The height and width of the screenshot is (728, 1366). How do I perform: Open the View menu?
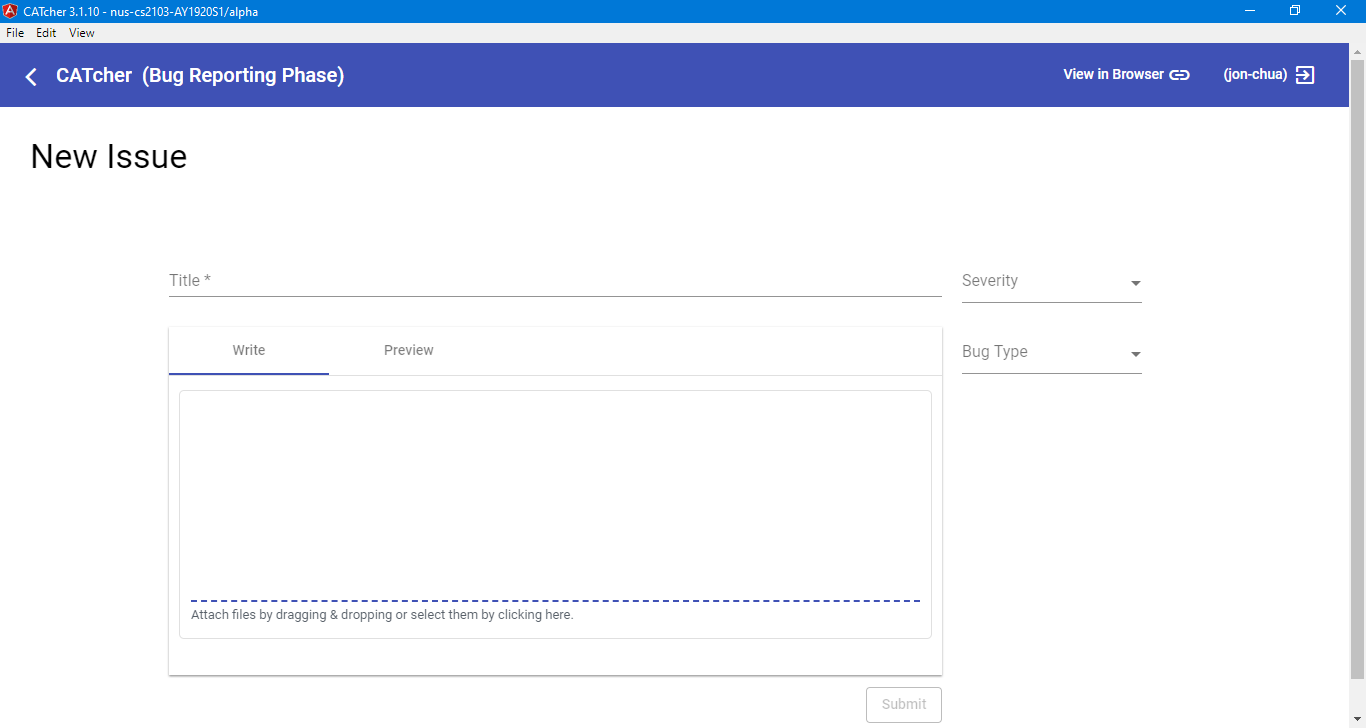click(x=82, y=33)
